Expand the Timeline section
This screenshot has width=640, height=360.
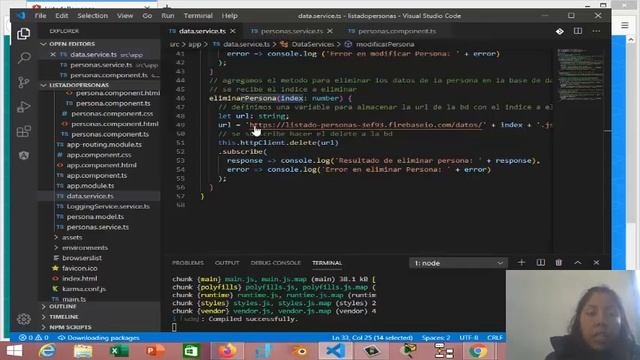(64, 317)
